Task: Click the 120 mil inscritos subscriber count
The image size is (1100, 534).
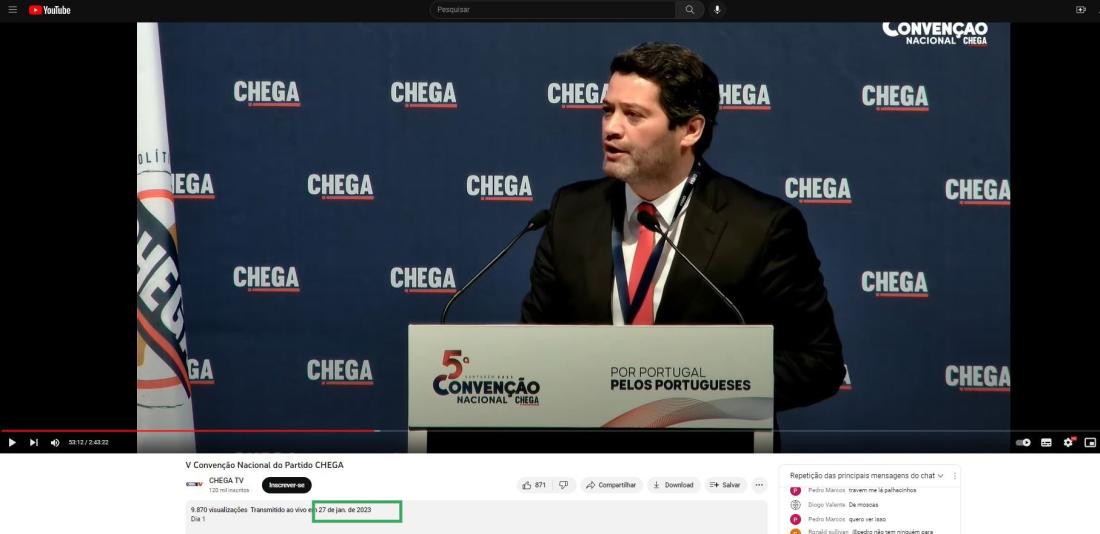Action: point(229,490)
